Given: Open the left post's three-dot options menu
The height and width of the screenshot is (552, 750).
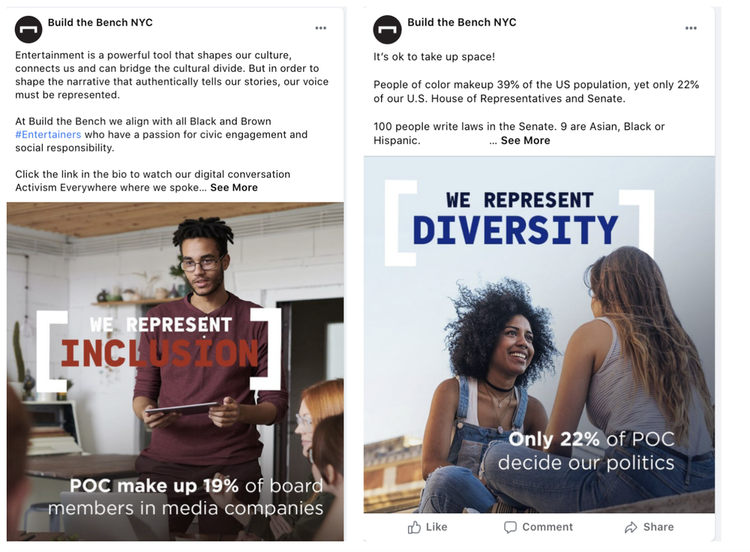Looking at the screenshot, I should point(320,28).
